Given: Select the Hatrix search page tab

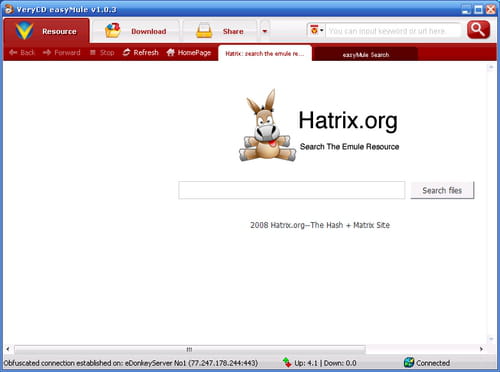Looking at the screenshot, I should point(265,53).
